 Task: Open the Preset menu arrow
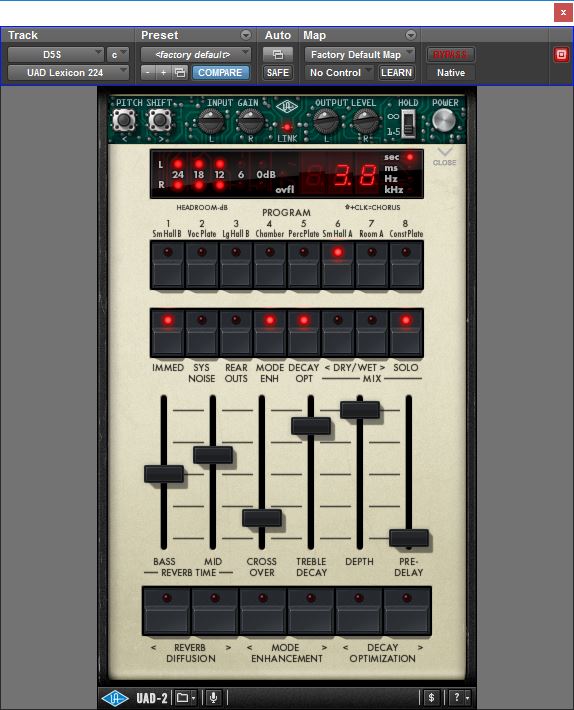pyautogui.click(x=245, y=35)
